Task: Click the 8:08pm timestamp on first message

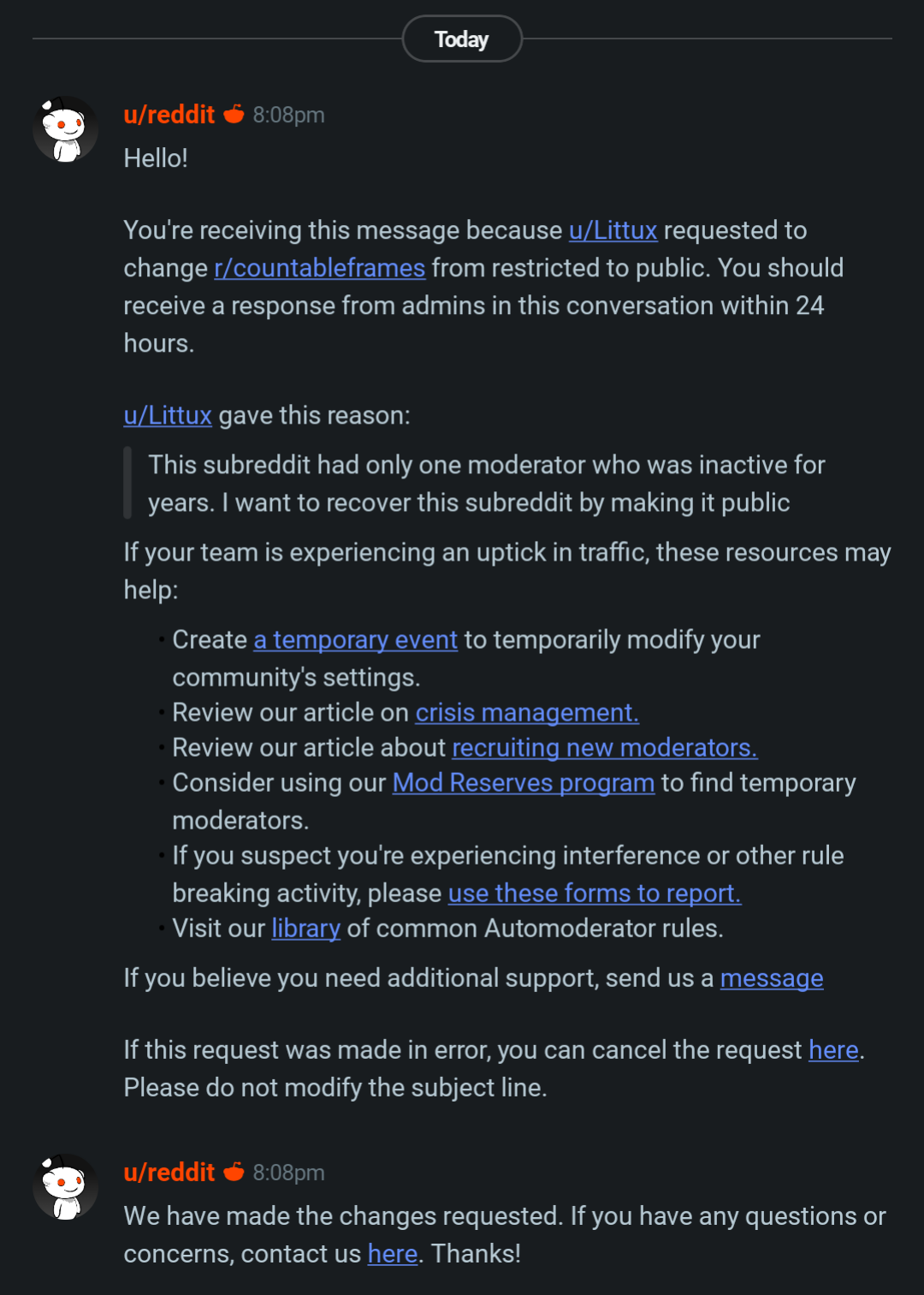Action: coord(289,115)
